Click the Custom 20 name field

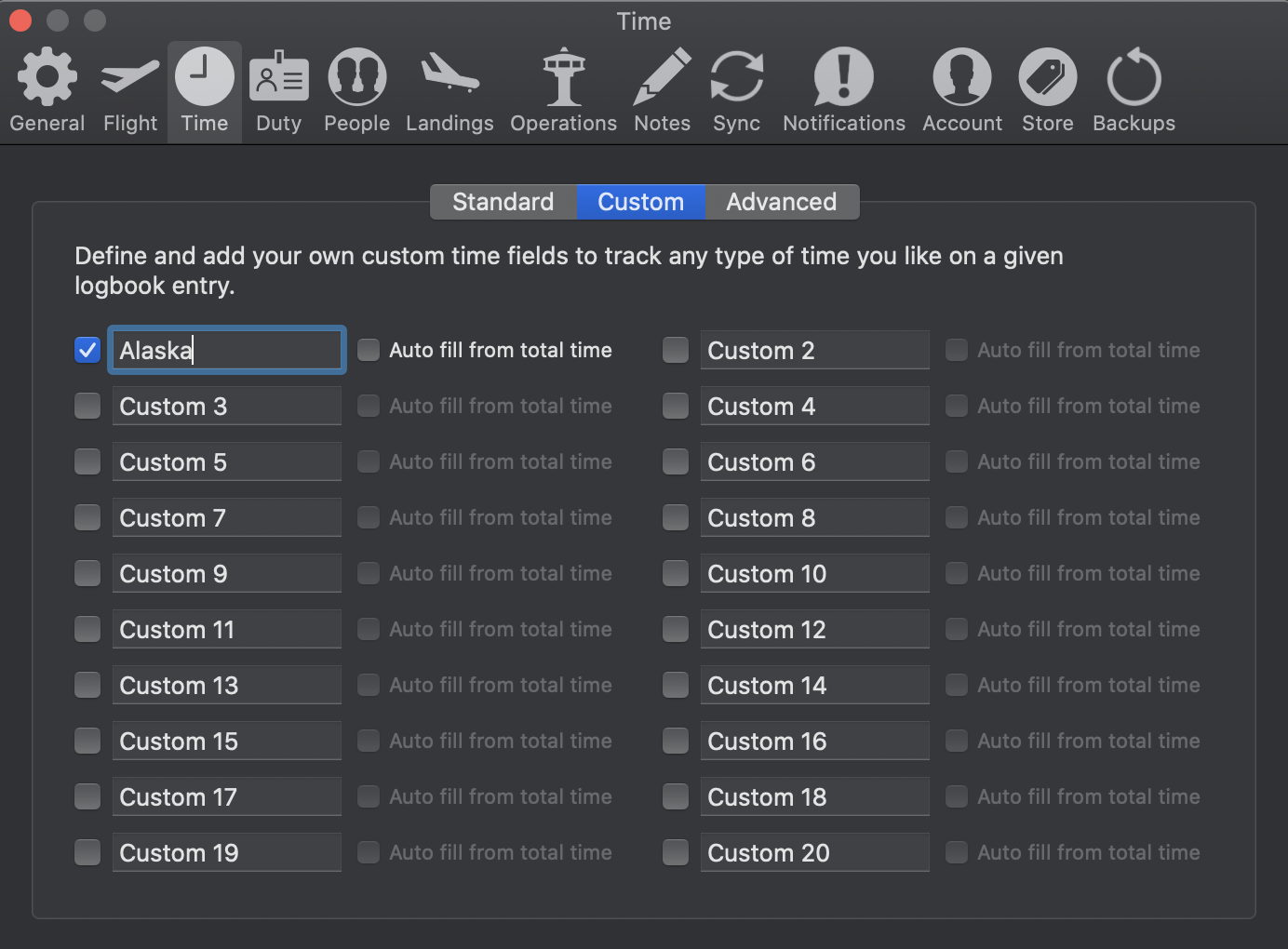pos(815,852)
